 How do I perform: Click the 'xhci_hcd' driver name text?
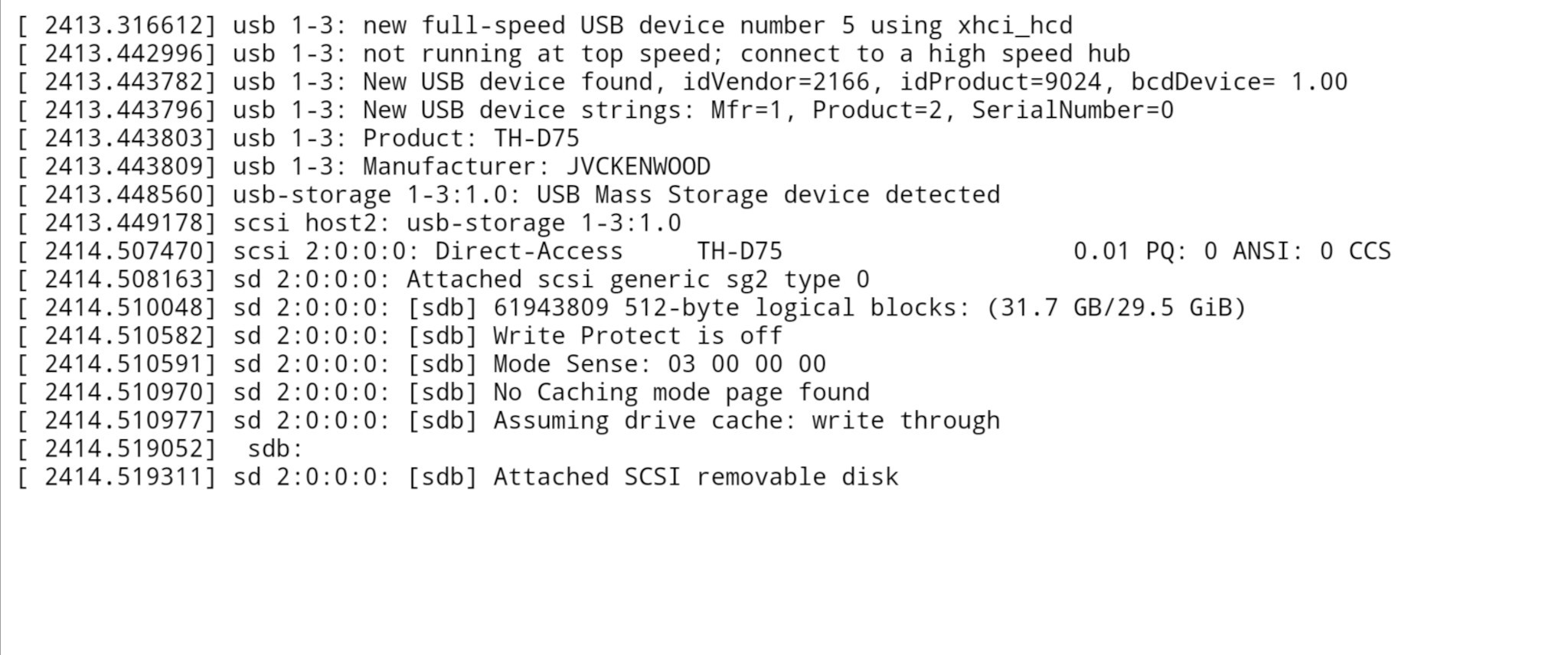pos(1014,26)
